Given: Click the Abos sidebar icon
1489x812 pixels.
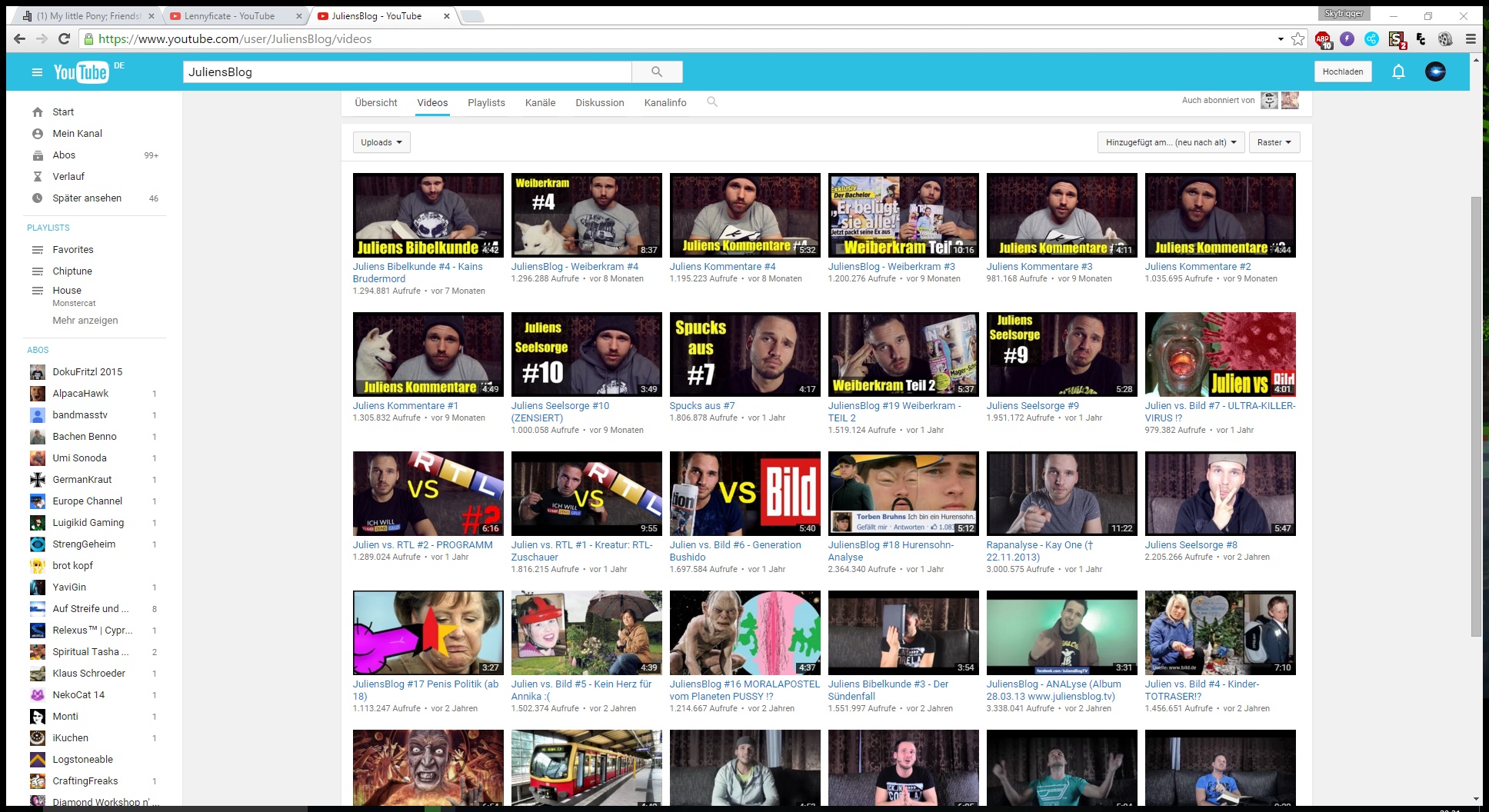Looking at the screenshot, I should [x=38, y=155].
